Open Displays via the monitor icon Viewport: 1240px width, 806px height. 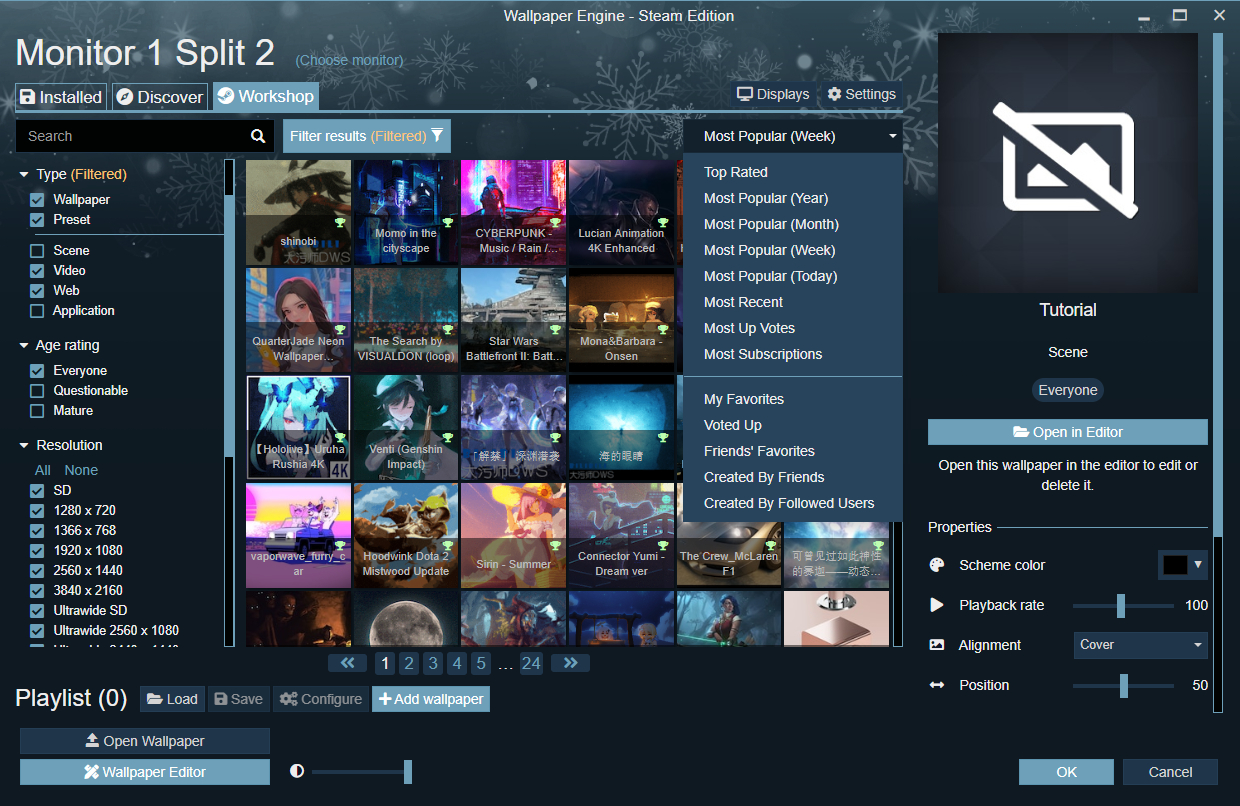(x=744, y=94)
